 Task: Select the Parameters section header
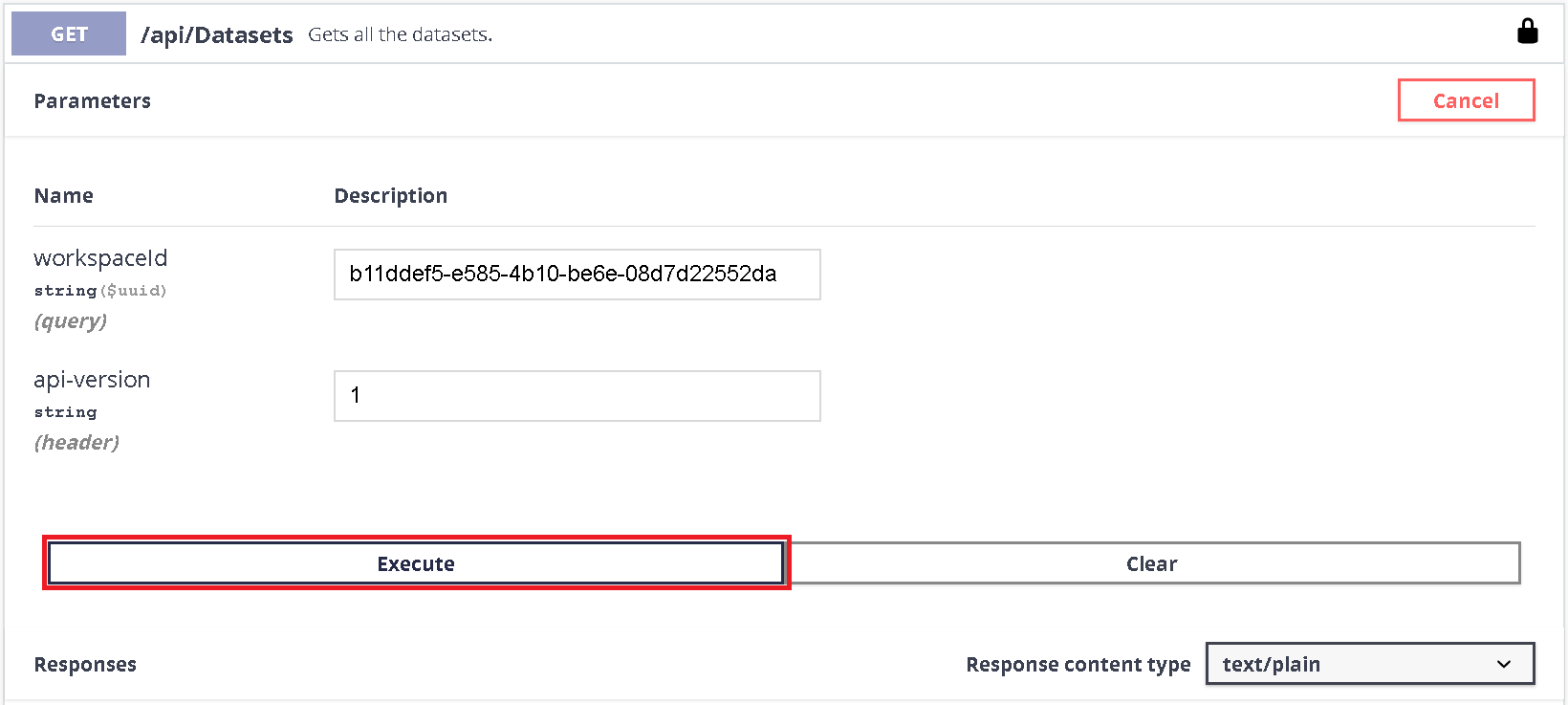[x=93, y=101]
